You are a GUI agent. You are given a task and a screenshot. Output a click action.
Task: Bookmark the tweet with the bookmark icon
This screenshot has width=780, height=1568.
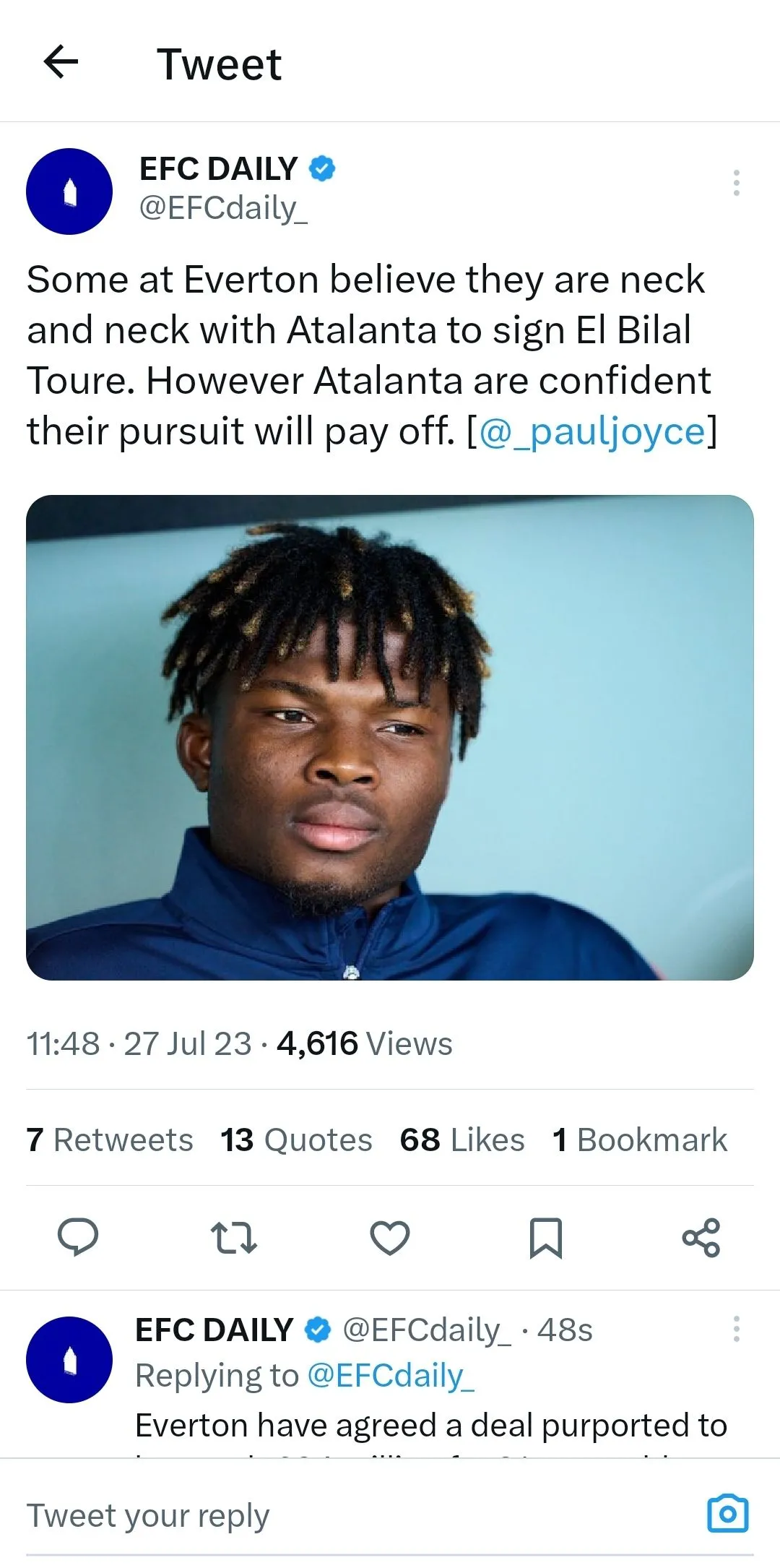tap(546, 1238)
